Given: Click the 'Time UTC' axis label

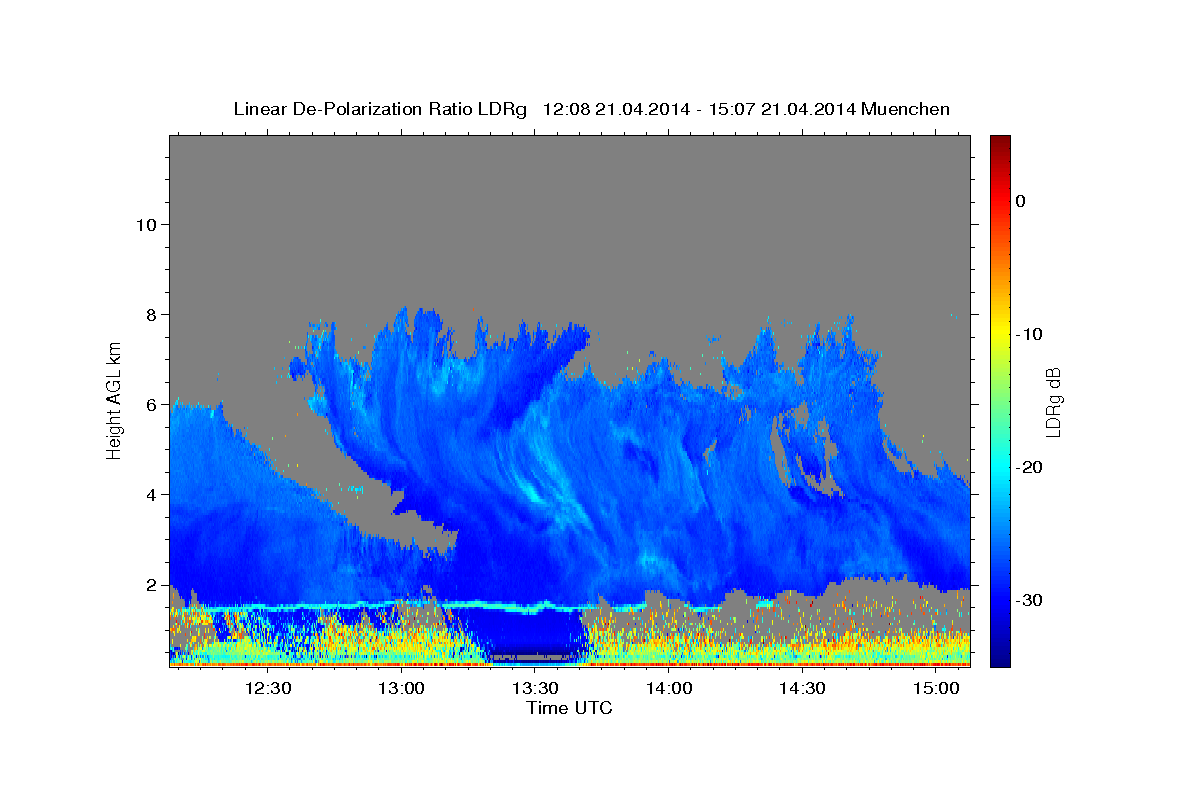Looking at the screenshot, I should pyautogui.click(x=569, y=708).
